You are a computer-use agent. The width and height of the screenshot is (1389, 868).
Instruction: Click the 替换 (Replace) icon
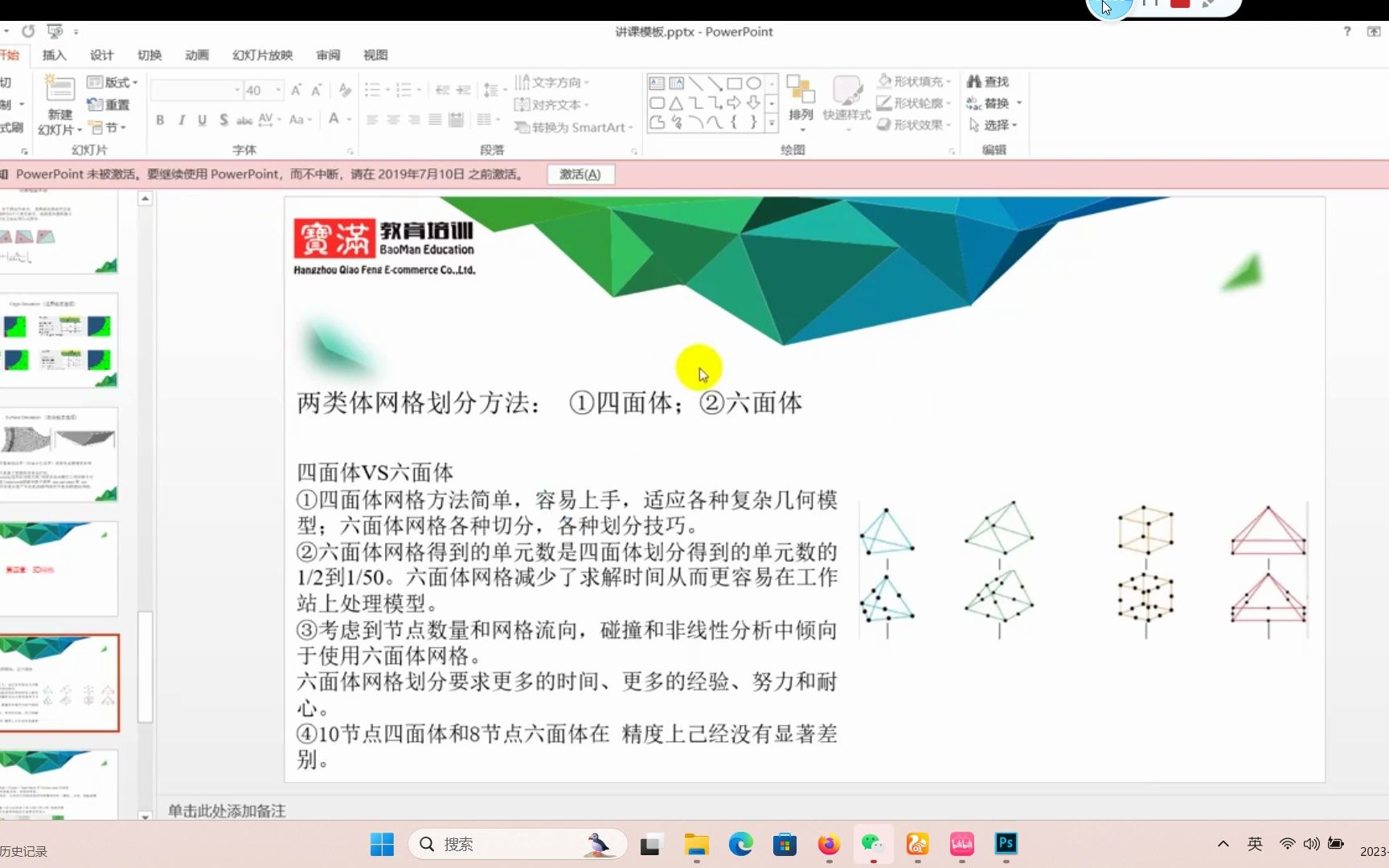click(990, 103)
